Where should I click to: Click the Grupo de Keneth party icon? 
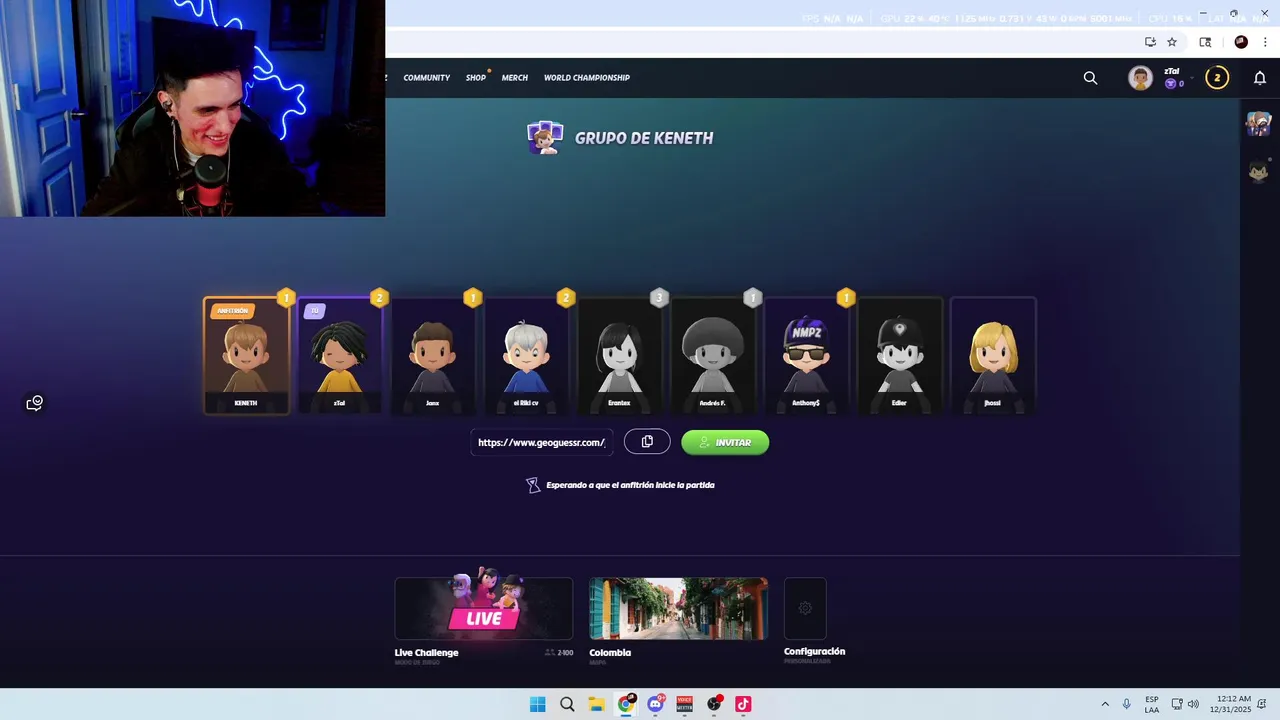coord(545,138)
